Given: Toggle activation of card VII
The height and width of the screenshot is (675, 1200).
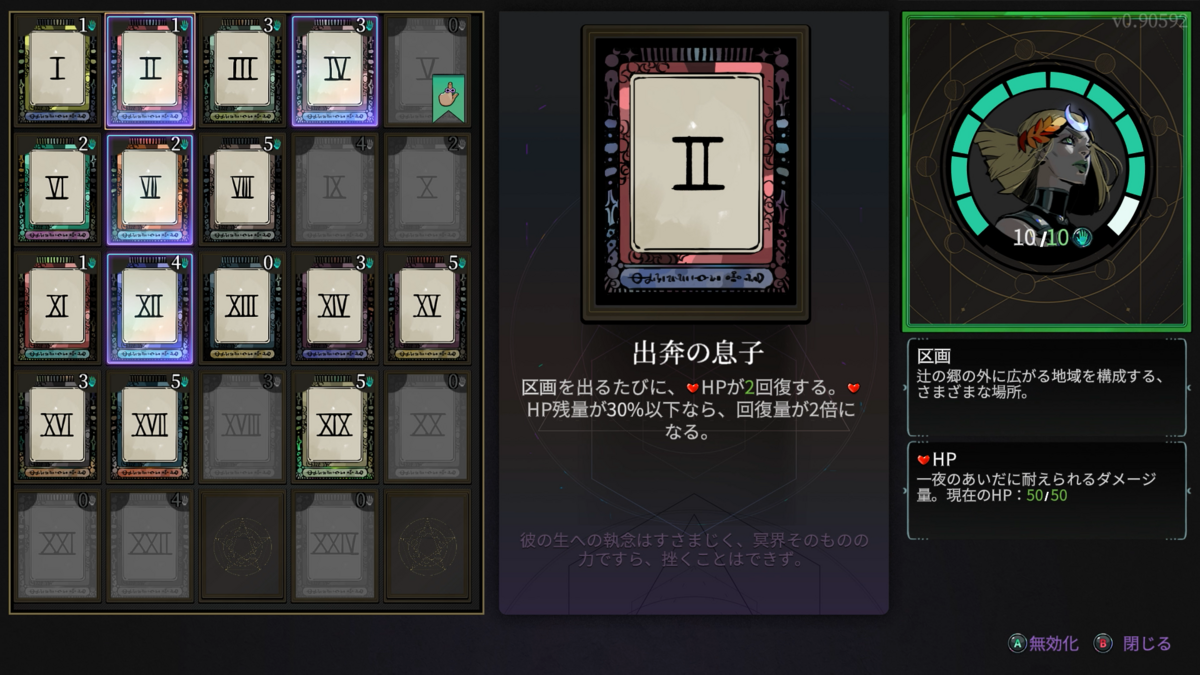Looking at the screenshot, I should pos(150,189).
